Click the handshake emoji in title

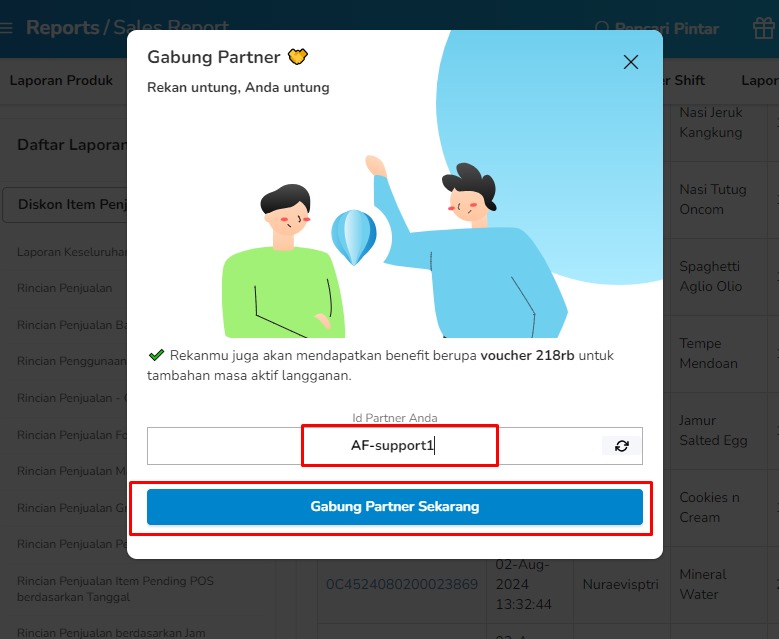(298, 57)
